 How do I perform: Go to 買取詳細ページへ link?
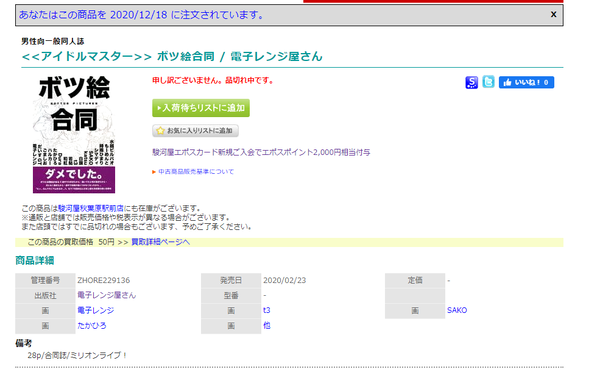coord(160,242)
